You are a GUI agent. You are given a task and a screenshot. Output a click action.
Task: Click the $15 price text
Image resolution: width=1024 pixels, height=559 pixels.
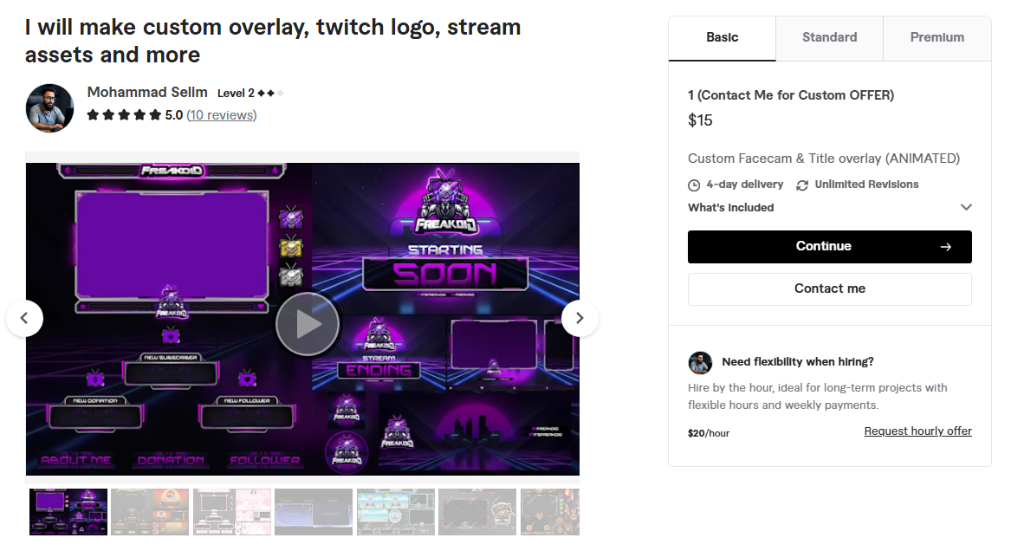pos(700,120)
